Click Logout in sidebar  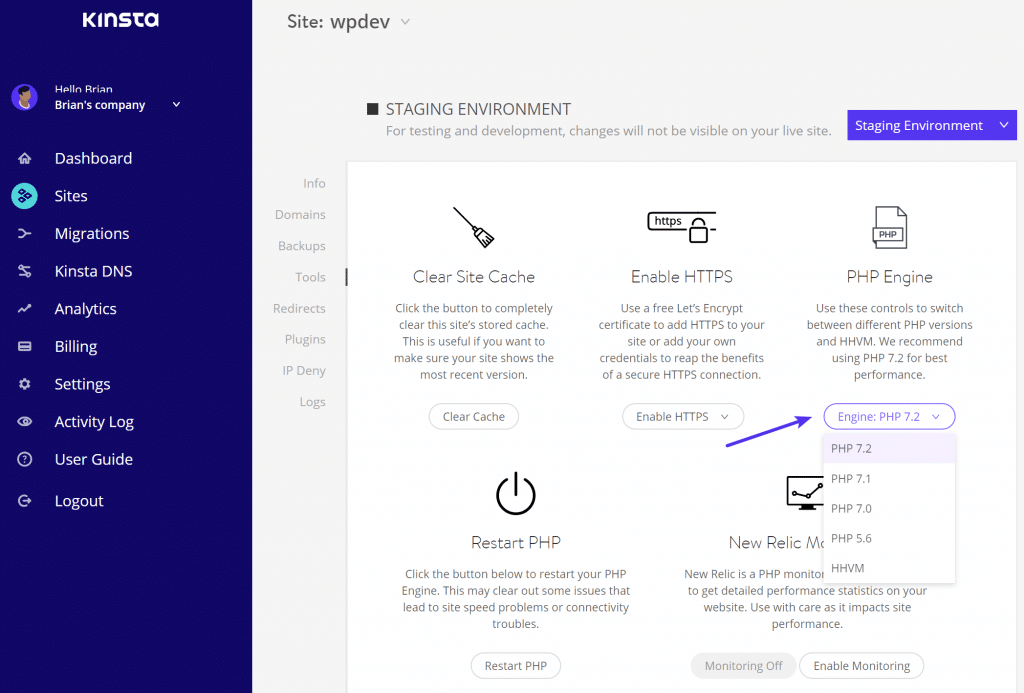click(79, 501)
